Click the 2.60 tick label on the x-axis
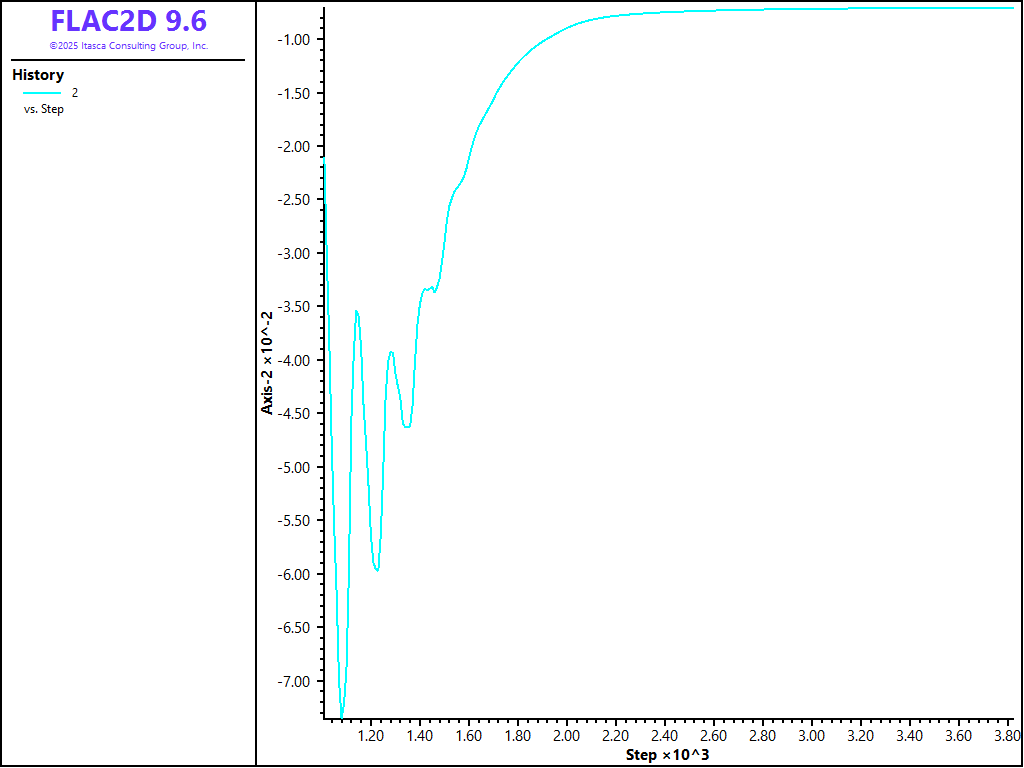Viewport: 1024px width, 768px height. coord(714,736)
